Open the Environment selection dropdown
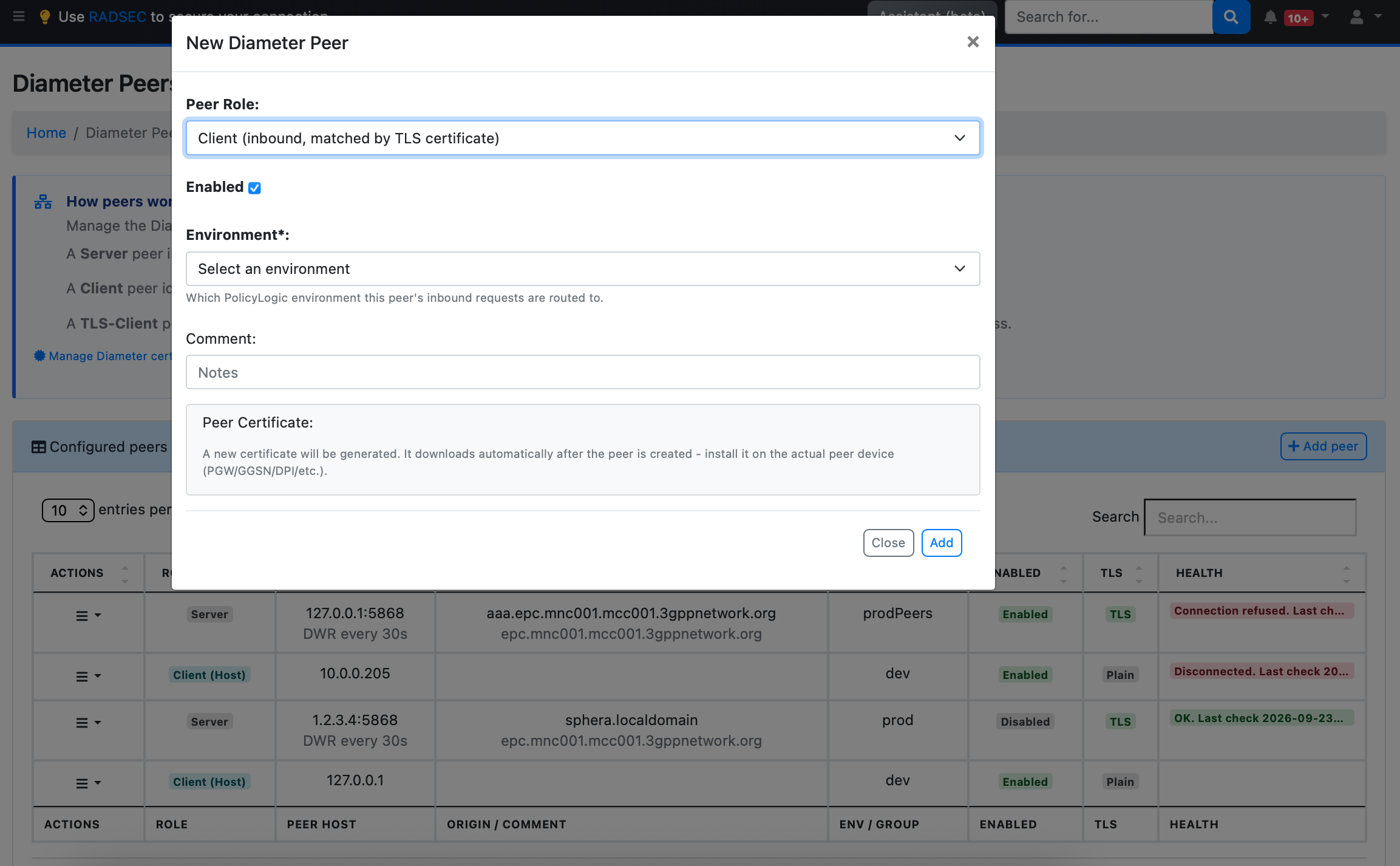The image size is (1400, 866). [x=582, y=268]
